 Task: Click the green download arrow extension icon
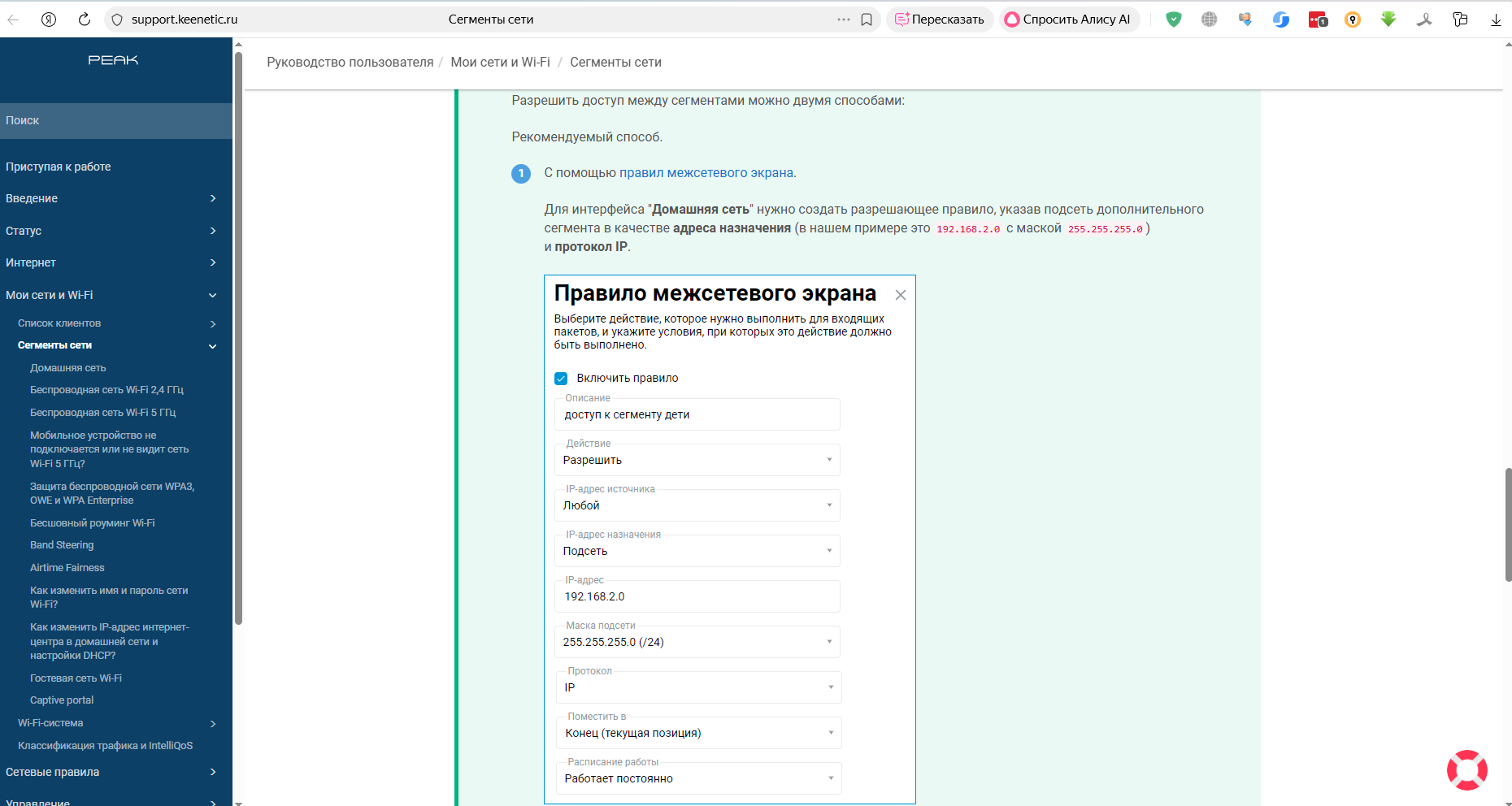1388,19
